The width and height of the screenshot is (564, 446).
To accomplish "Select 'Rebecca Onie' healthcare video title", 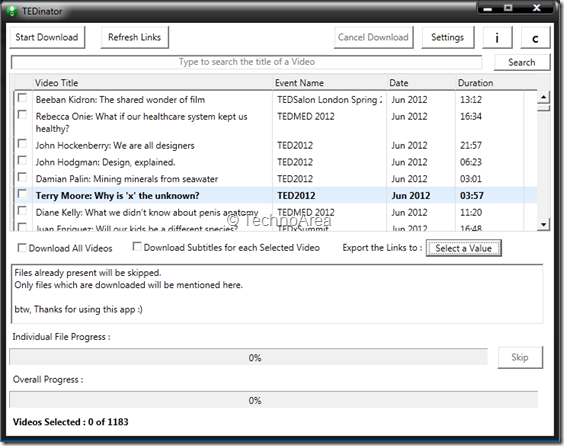I will click(141, 123).
